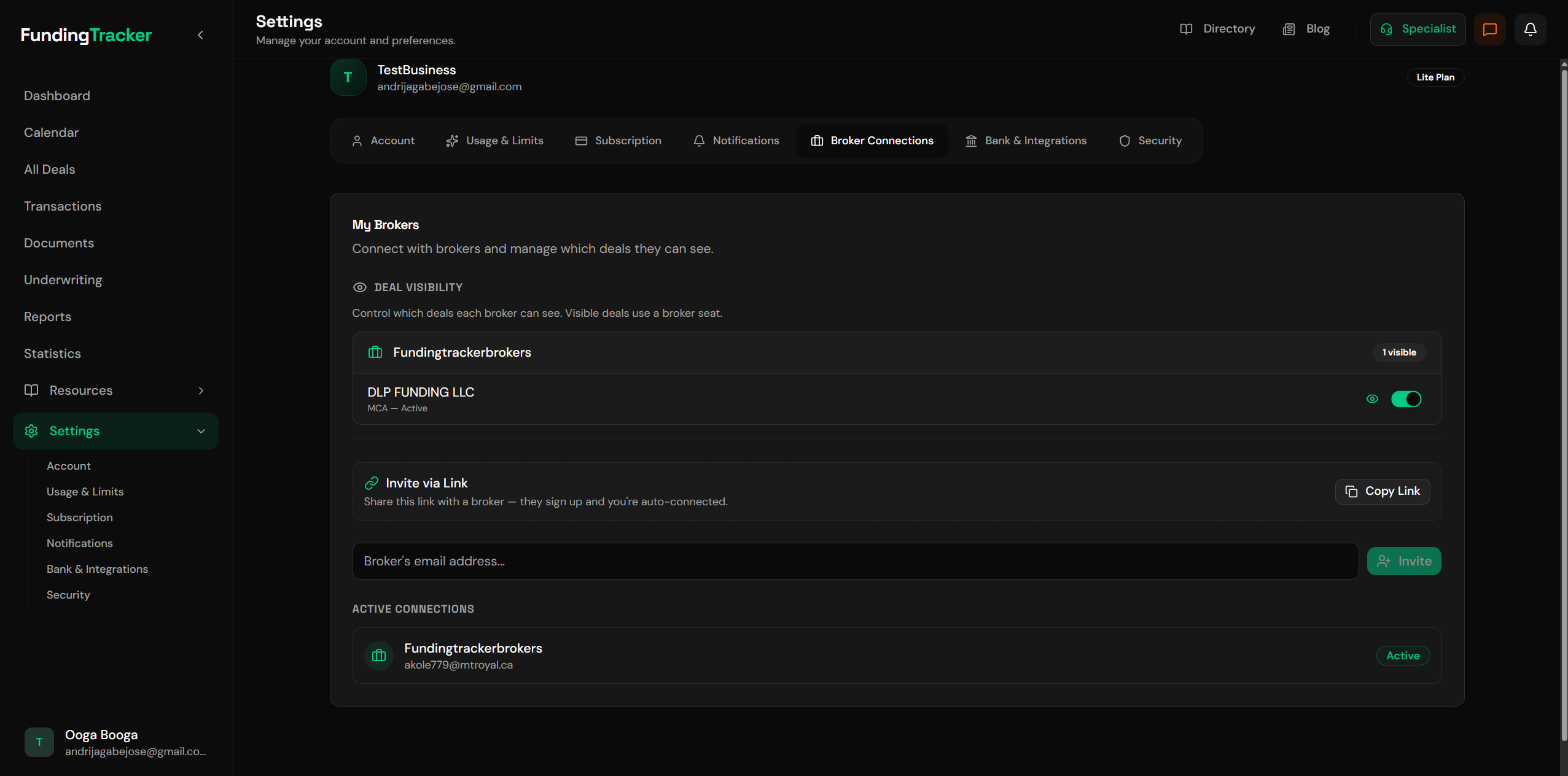This screenshot has width=1568, height=776.
Task: Click the TestBusiness avatar letter T
Action: 348,77
